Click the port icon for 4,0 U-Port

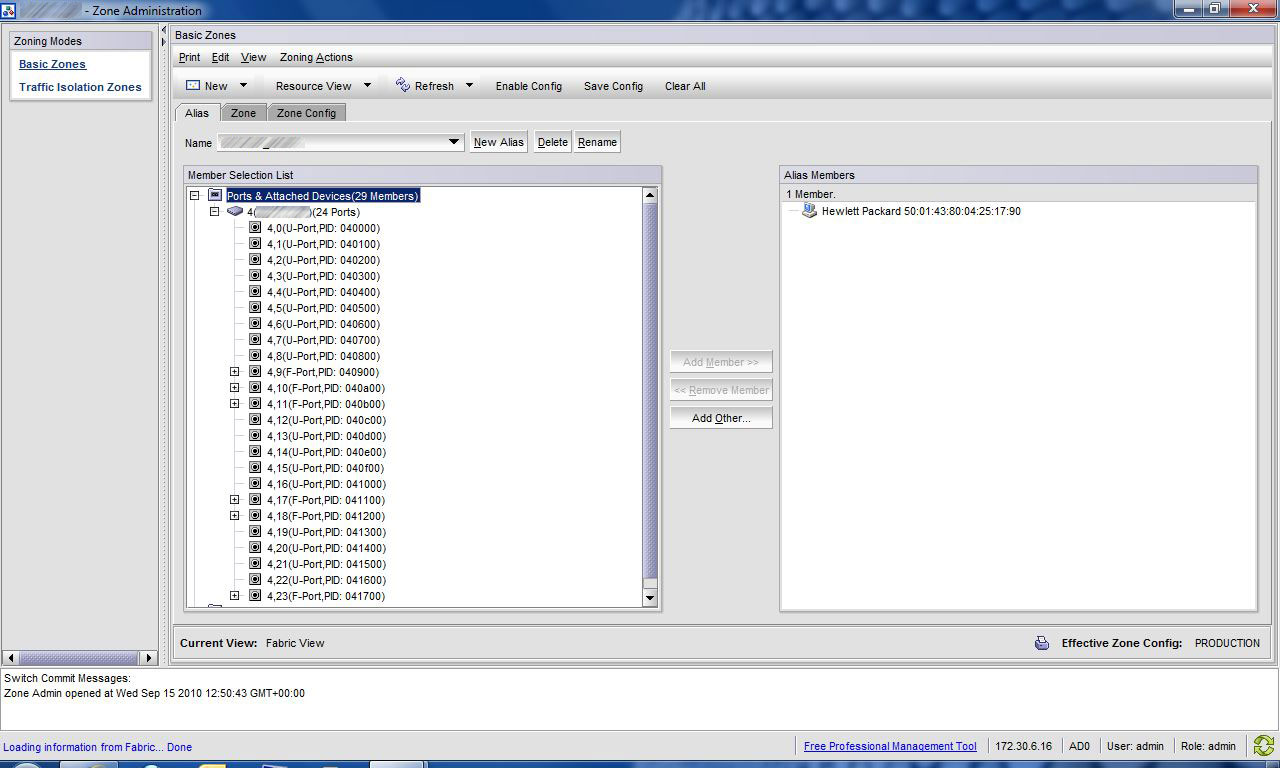click(255, 228)
